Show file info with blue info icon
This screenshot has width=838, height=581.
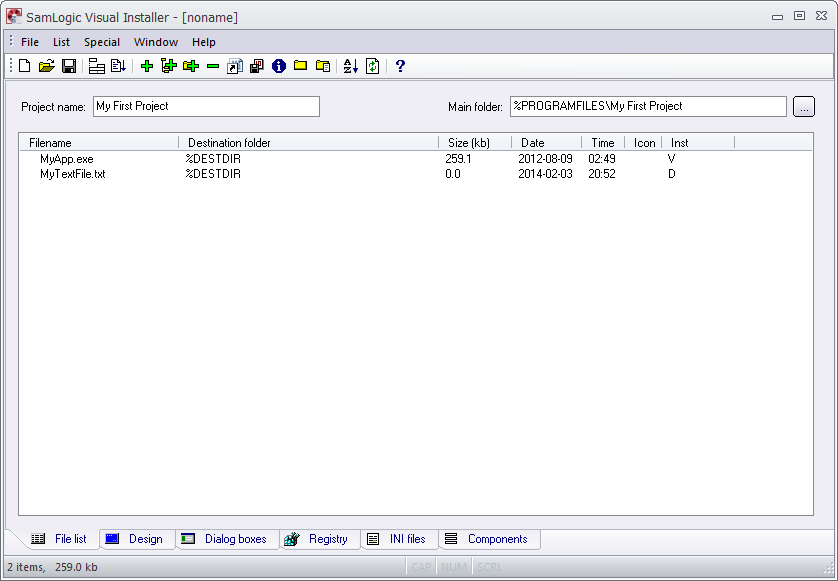pos(278,66)
